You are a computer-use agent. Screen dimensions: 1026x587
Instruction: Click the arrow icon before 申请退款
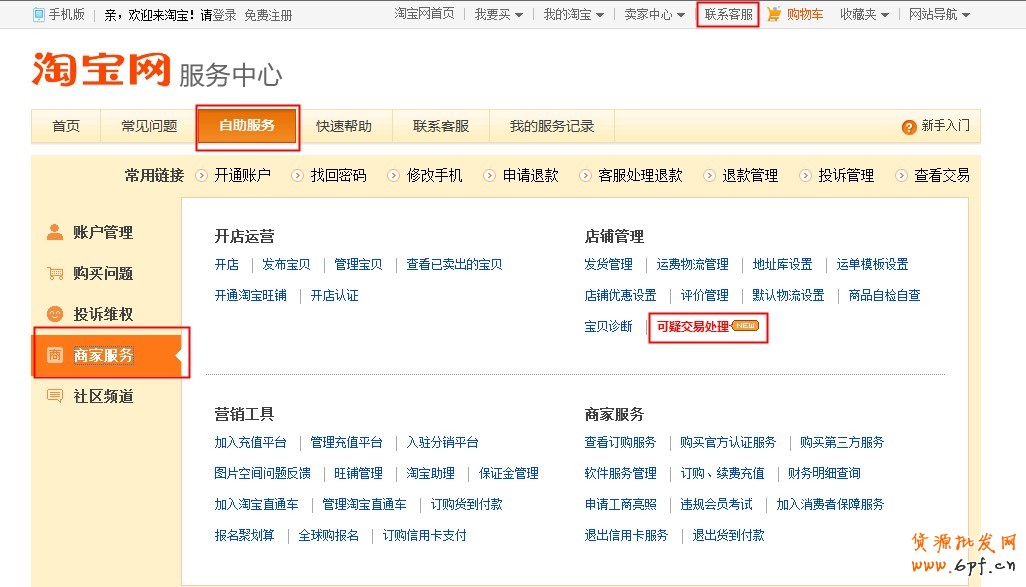coord(489,175)
